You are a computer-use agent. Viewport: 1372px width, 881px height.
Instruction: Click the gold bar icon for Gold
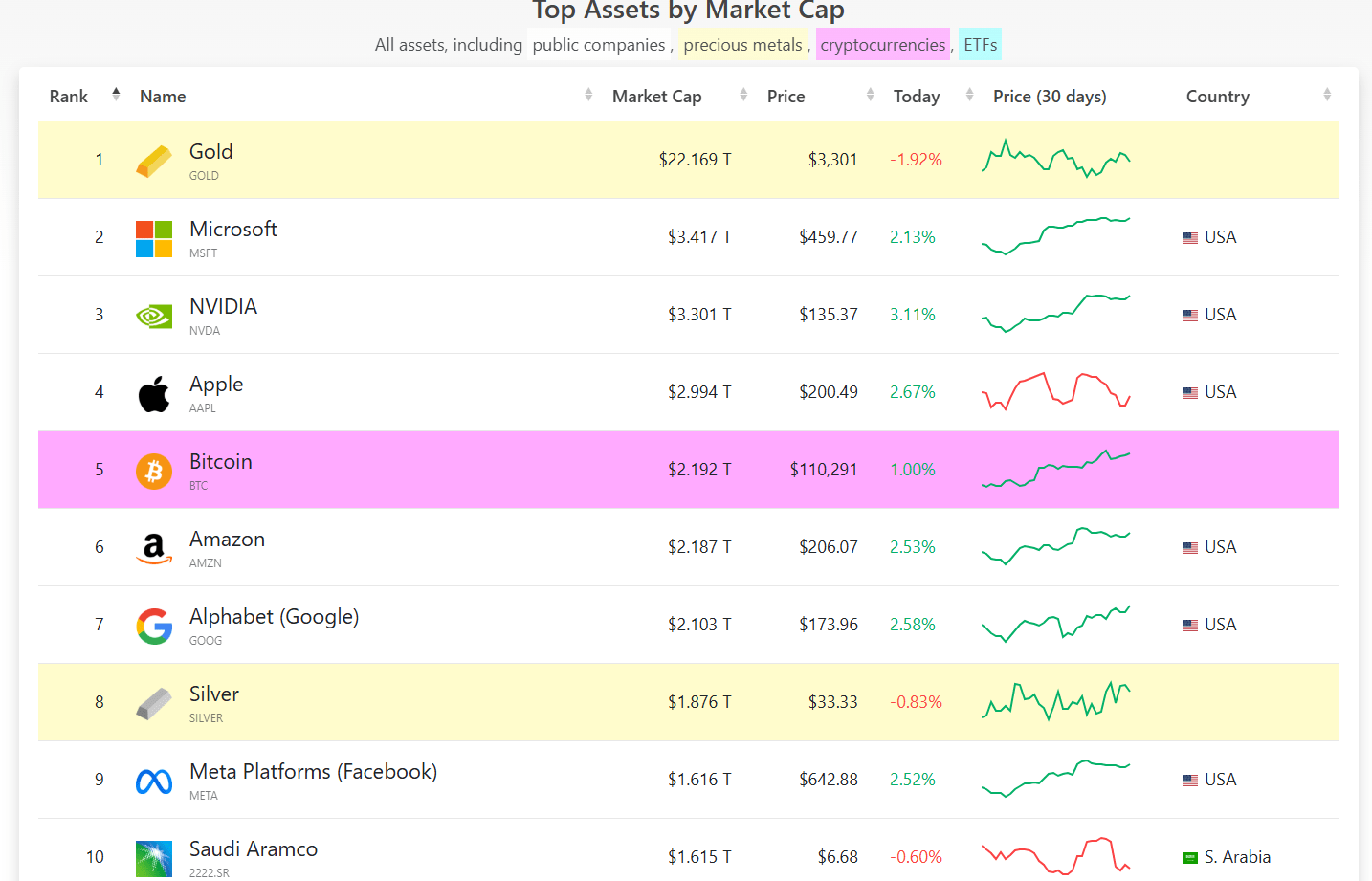[x=153, y=160]
